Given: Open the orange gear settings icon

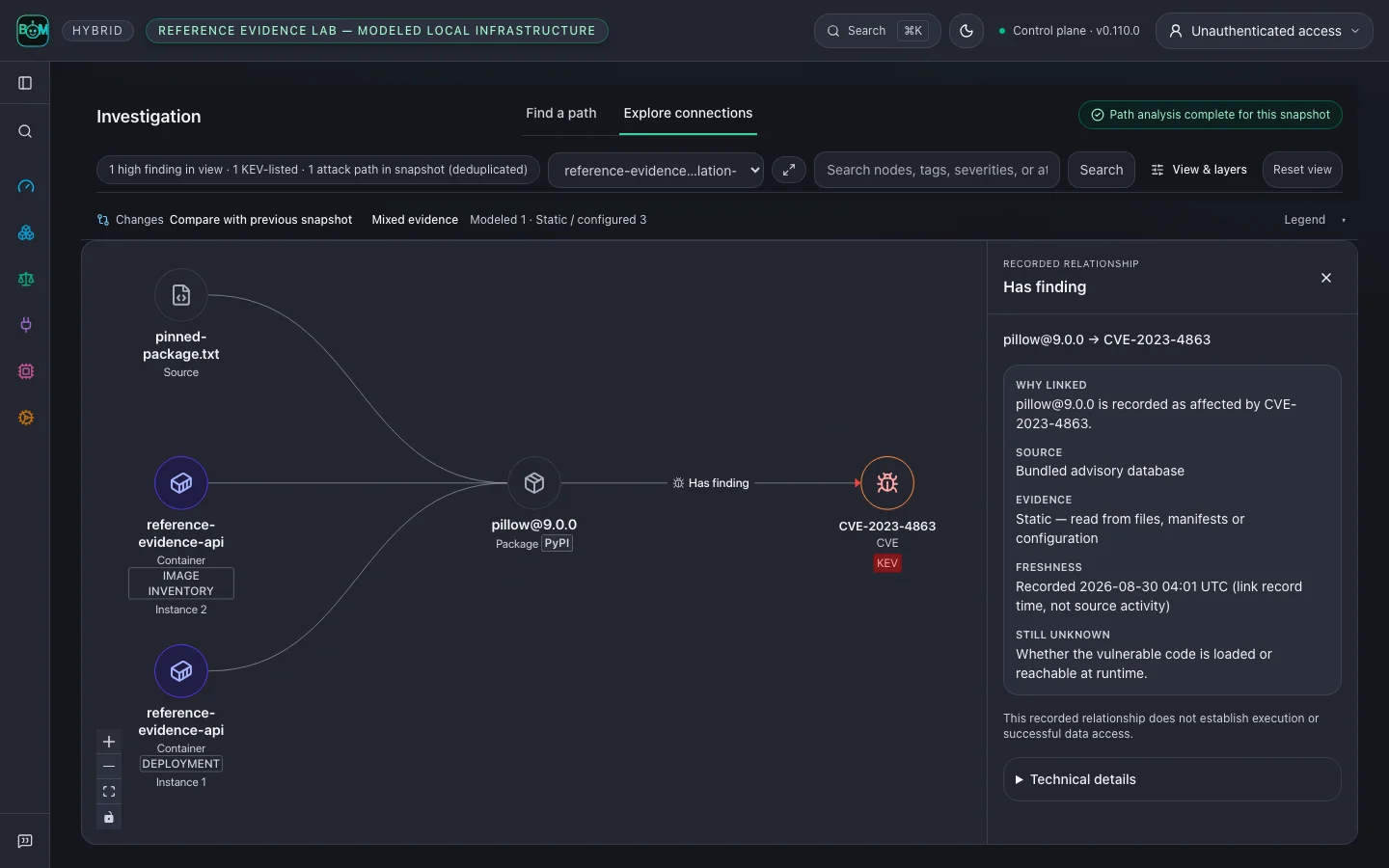Looking at the screenshot, I should (x=26, y=418).
